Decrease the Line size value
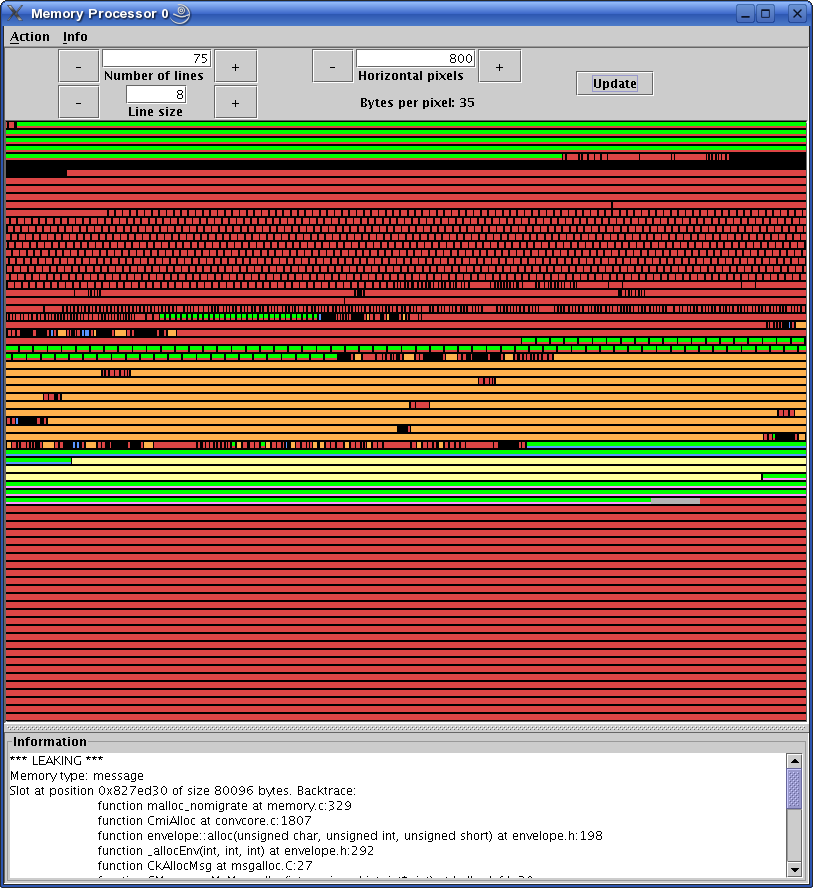Viewport: 813px width, 888px height. point(79,103)
